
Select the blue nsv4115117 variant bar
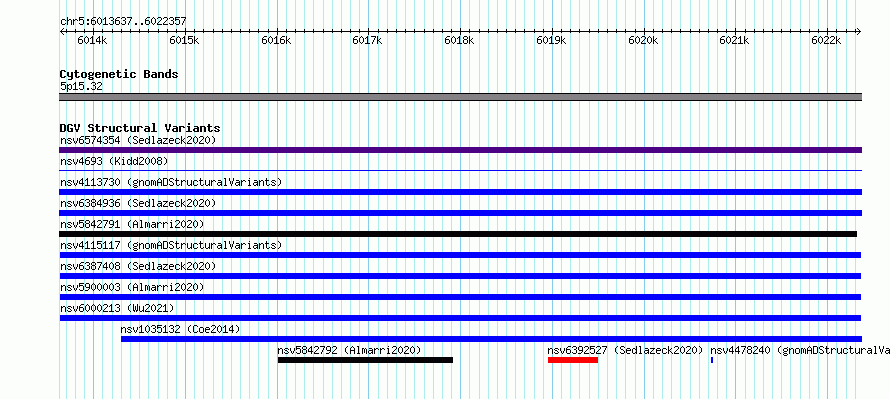tap(460, 255)
